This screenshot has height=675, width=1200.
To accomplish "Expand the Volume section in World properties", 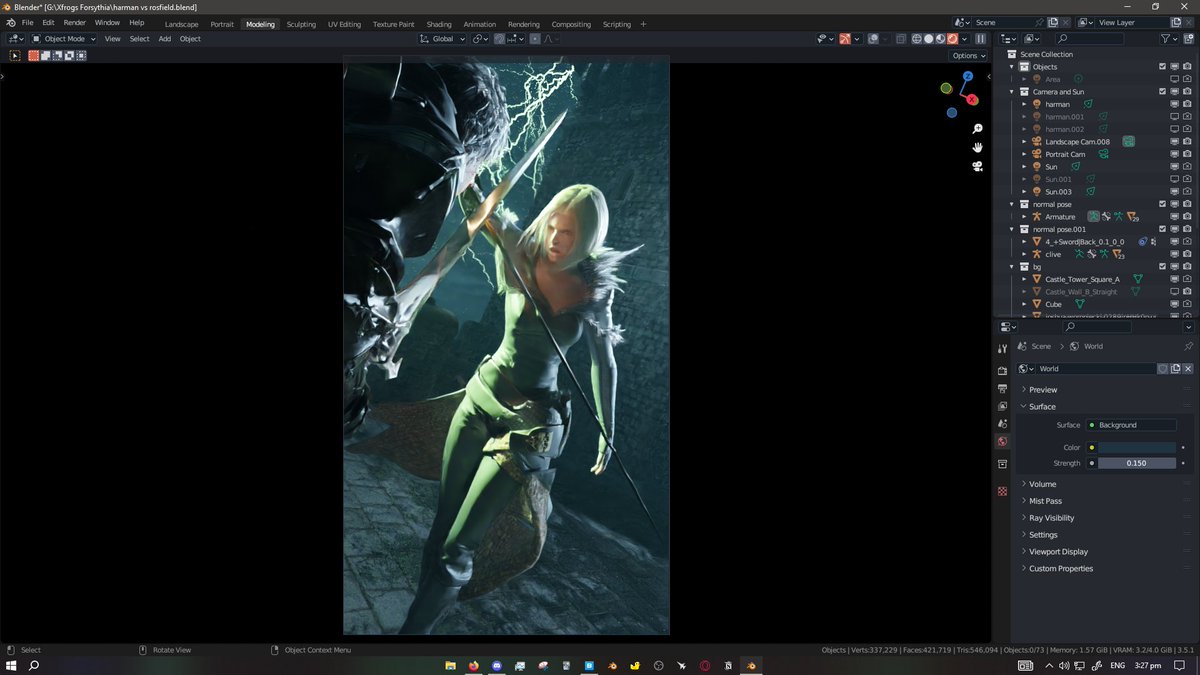I will point(1042,484).
